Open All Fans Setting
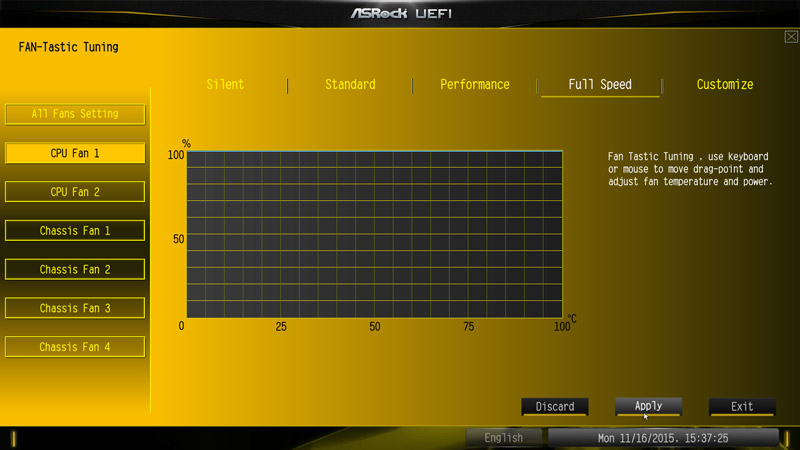 75,114
